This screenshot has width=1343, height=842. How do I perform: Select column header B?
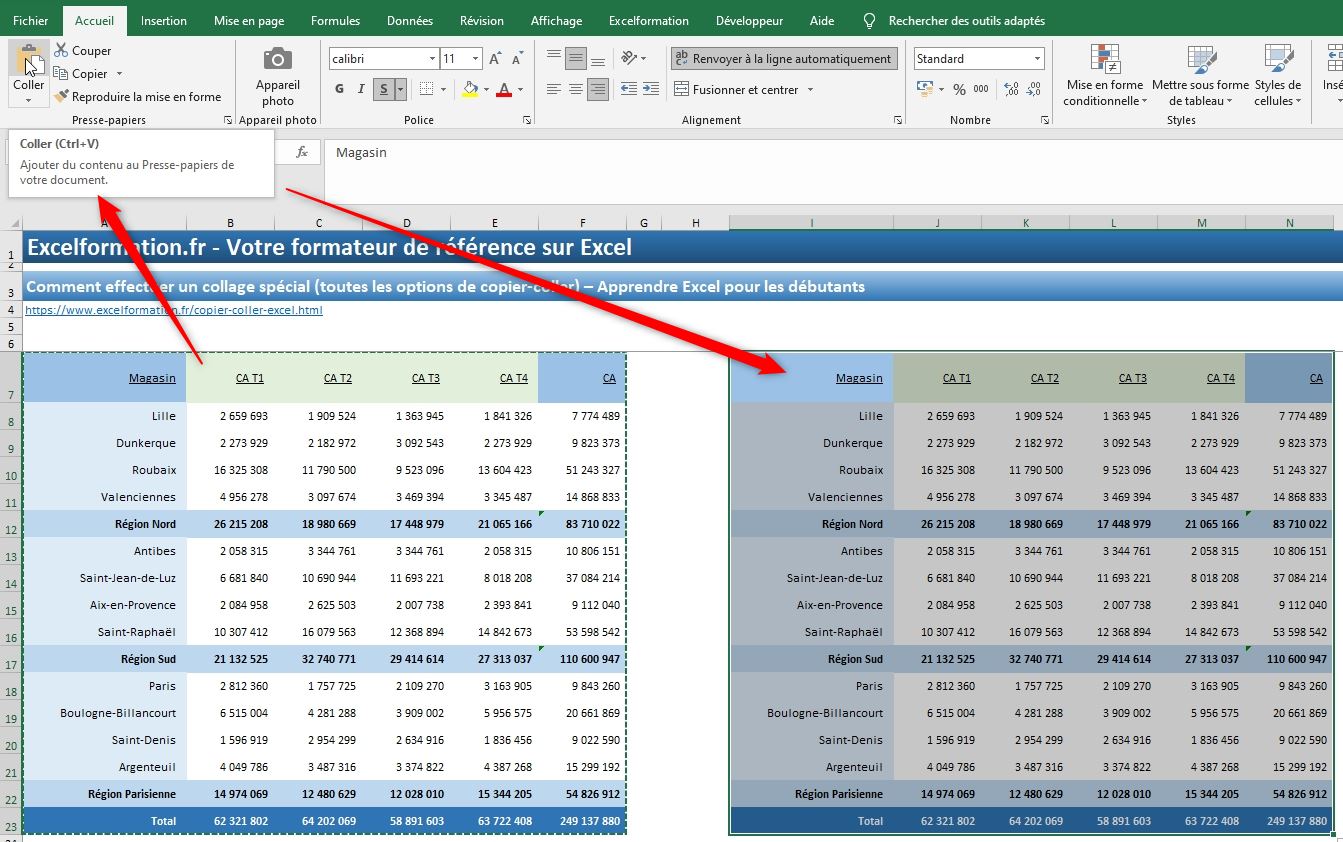pos(231,223)
